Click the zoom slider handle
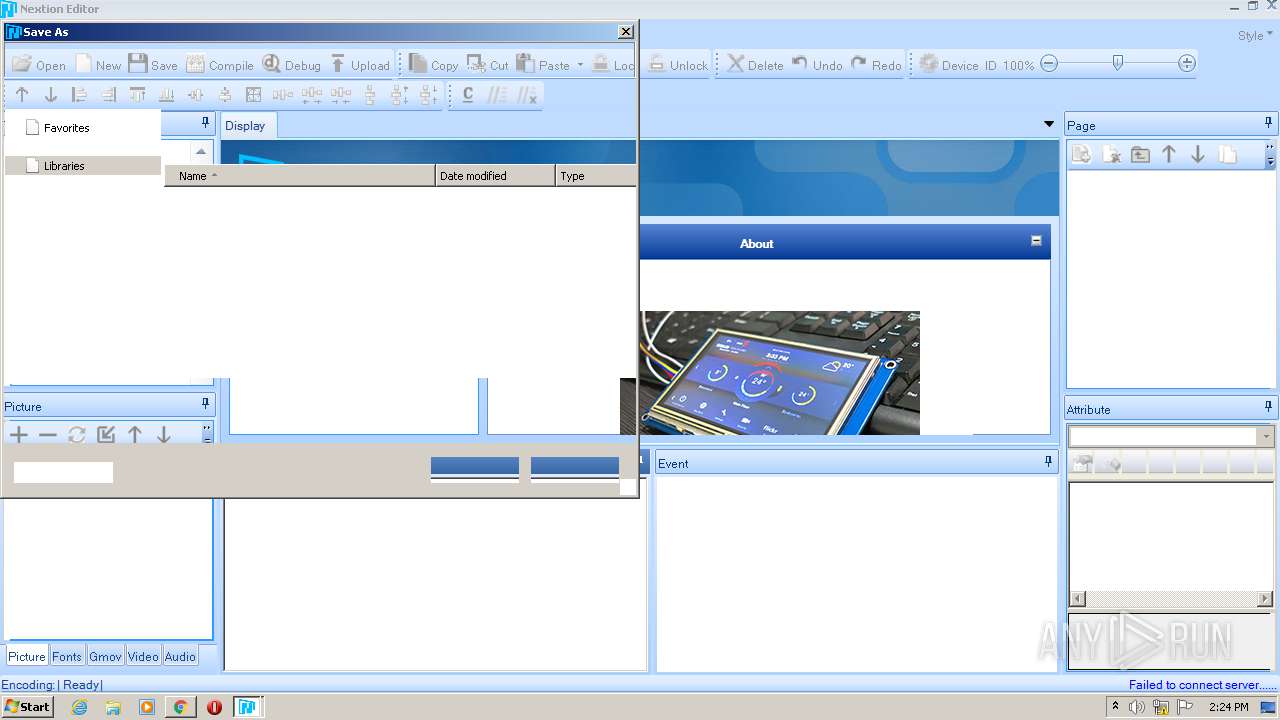This screenshot has height=720, width=1280. coord(1118,63)
